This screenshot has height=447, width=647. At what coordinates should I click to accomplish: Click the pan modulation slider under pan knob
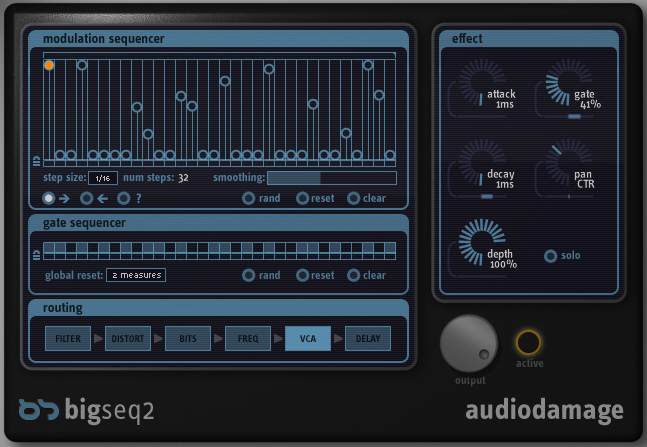(x=569, y=197)
